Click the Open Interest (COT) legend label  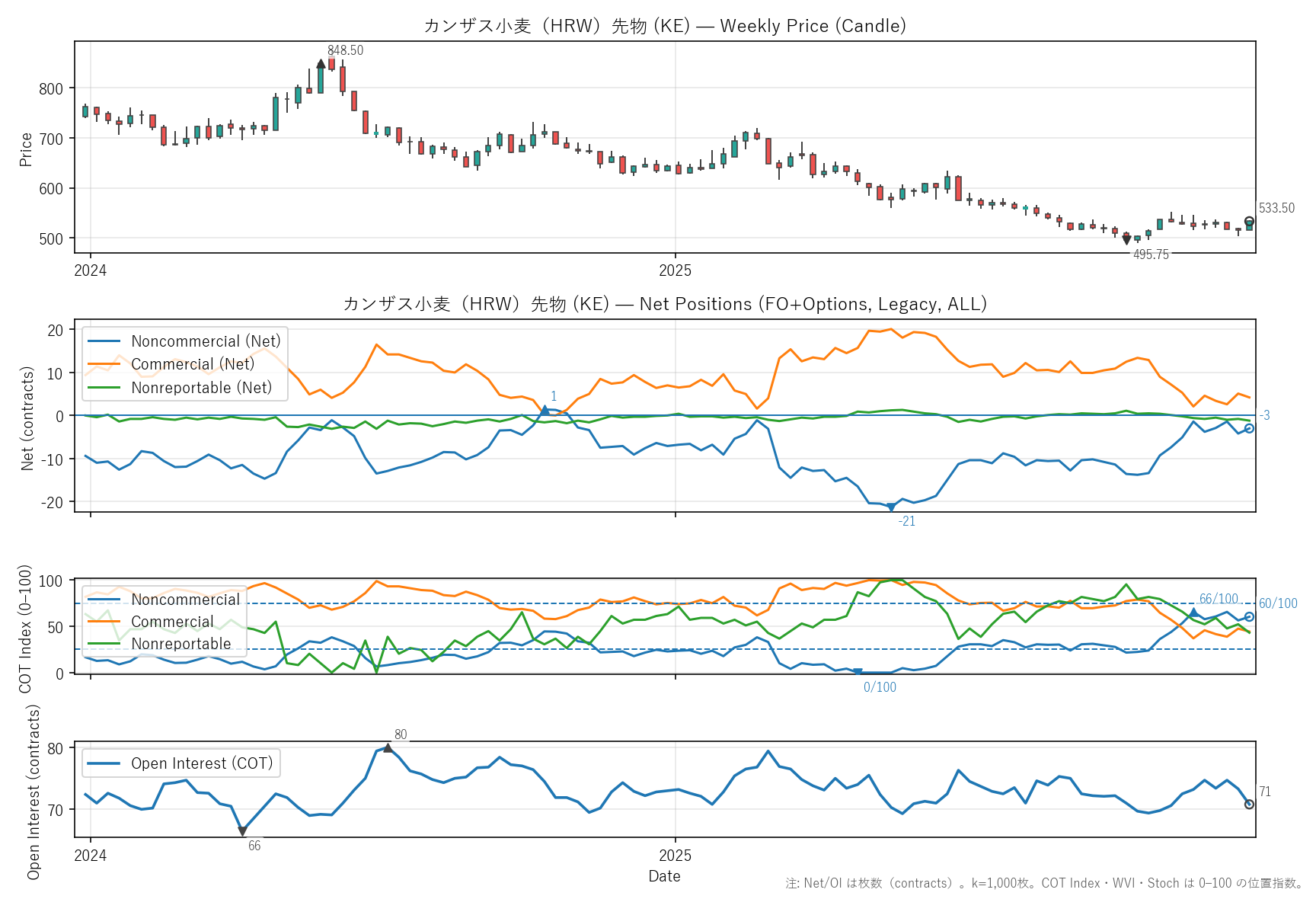tap(201, 763)
